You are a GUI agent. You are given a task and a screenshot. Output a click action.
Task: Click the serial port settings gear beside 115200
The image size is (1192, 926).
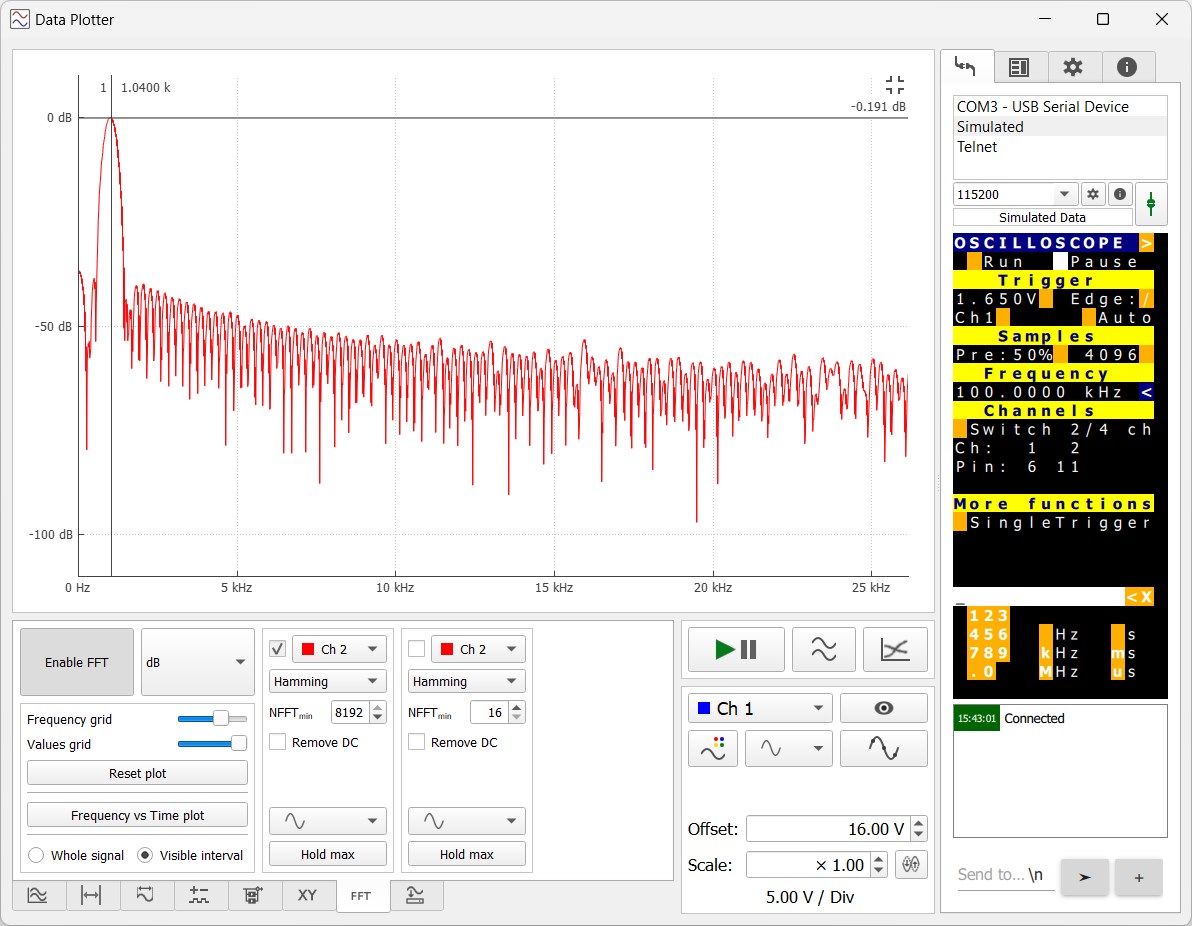click(1093, 194)
